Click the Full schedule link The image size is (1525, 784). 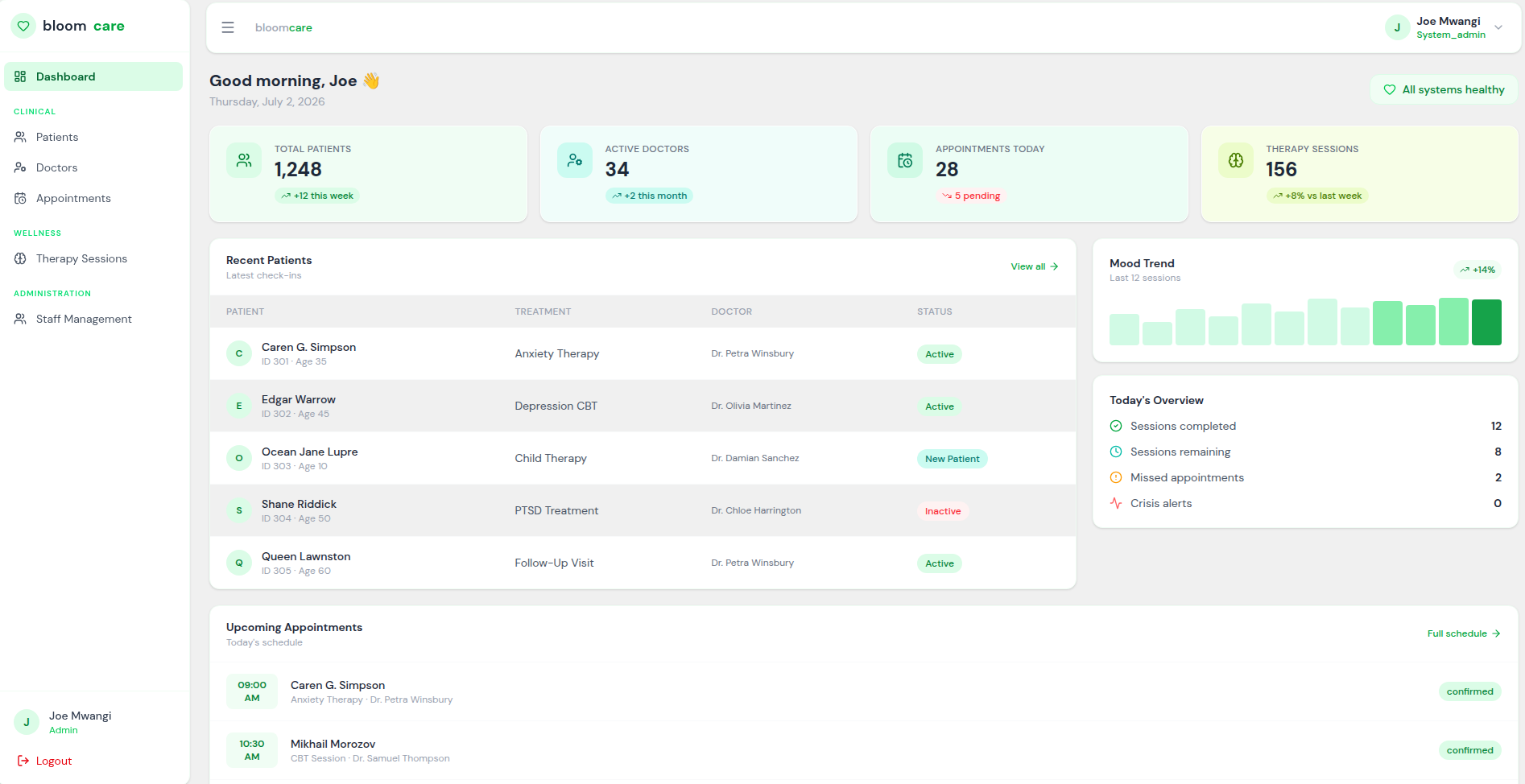tap(1464, 633)
